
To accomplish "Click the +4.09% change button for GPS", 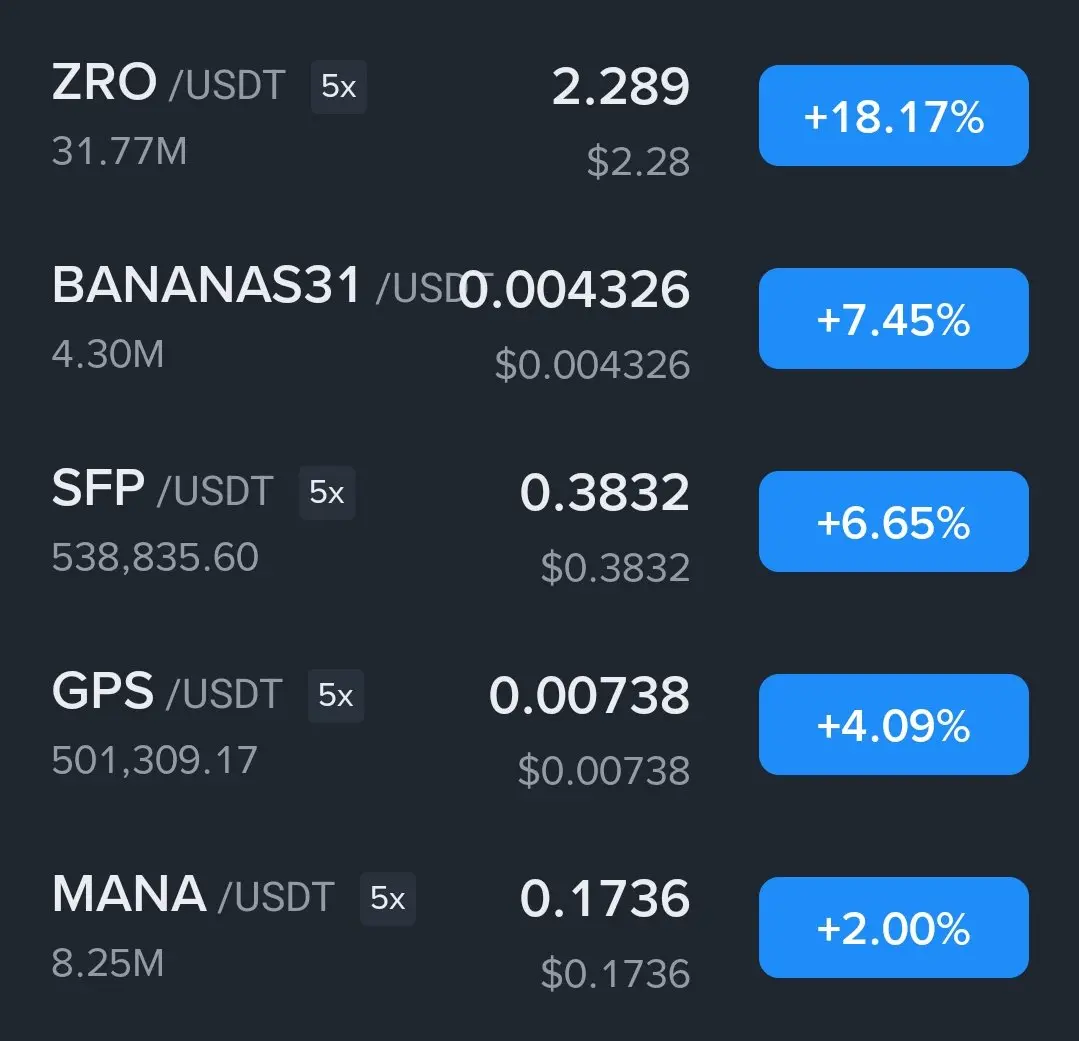I will click(893, 725).
